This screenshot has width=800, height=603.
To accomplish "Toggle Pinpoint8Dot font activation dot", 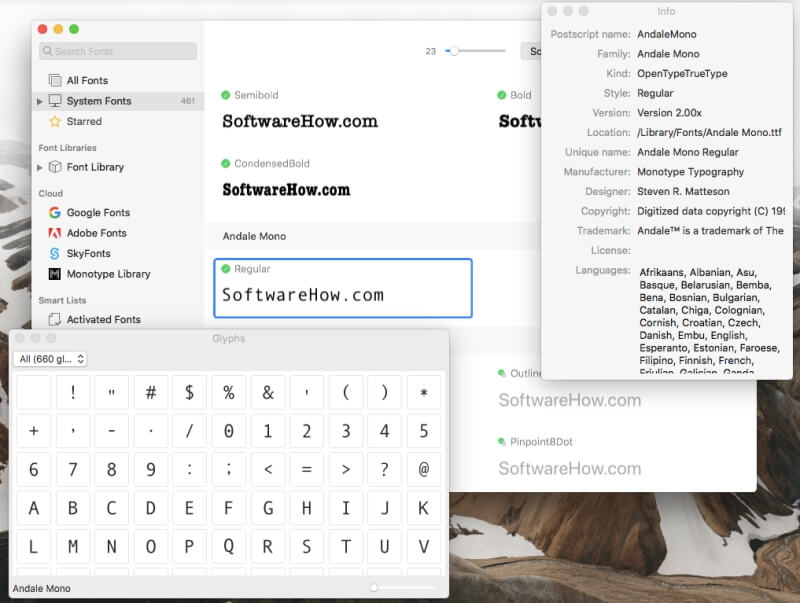I will 502,442.
